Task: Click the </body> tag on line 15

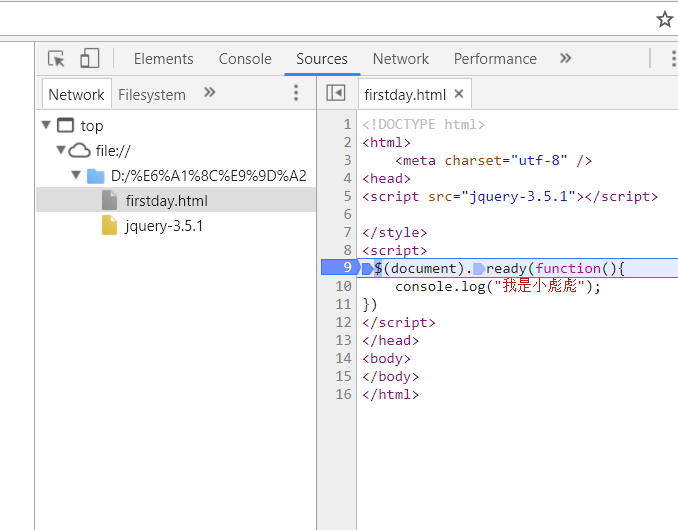Action: [391, 377]
